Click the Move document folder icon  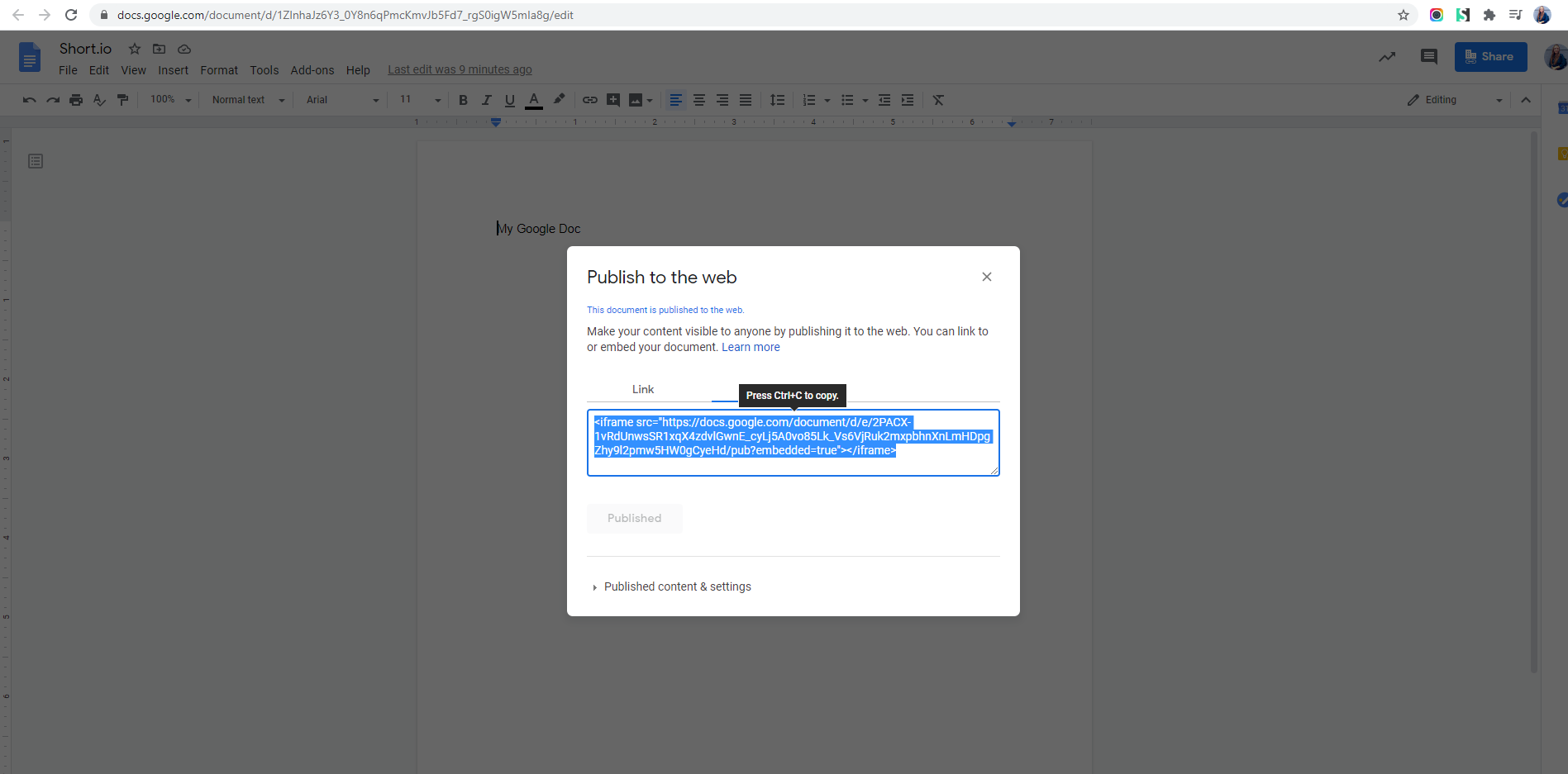click(x=160, y=49)
